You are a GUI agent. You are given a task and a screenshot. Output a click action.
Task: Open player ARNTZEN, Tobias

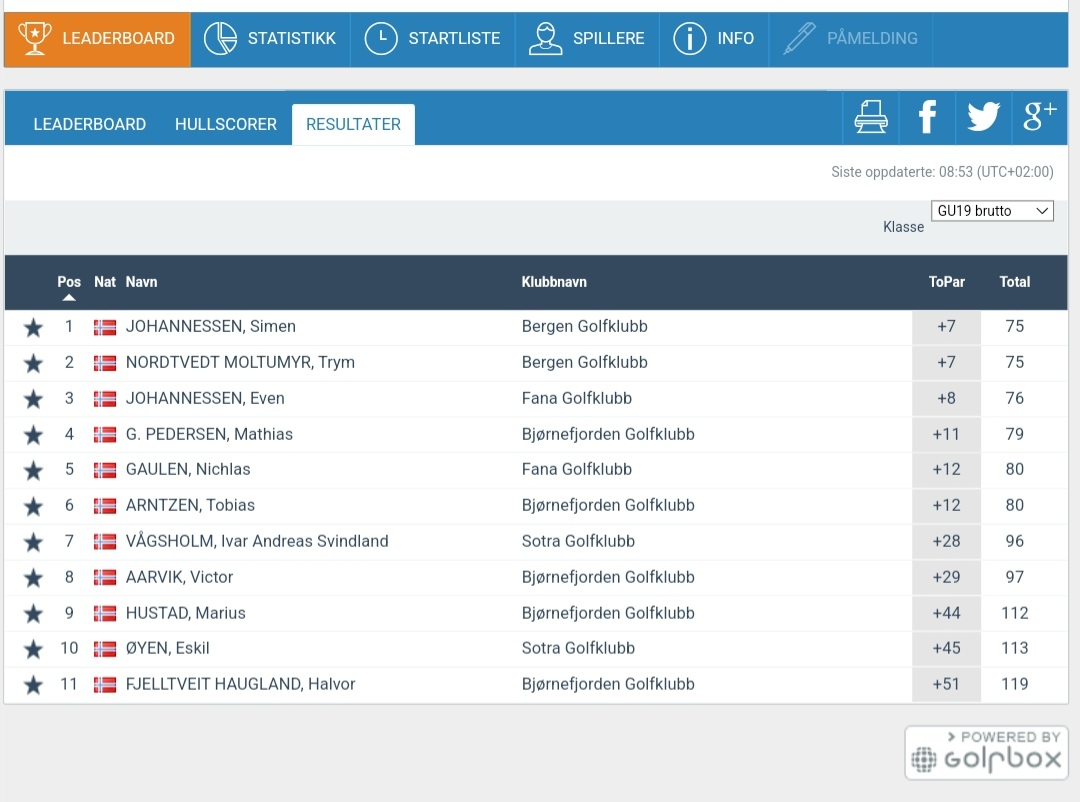coord(190,505)
